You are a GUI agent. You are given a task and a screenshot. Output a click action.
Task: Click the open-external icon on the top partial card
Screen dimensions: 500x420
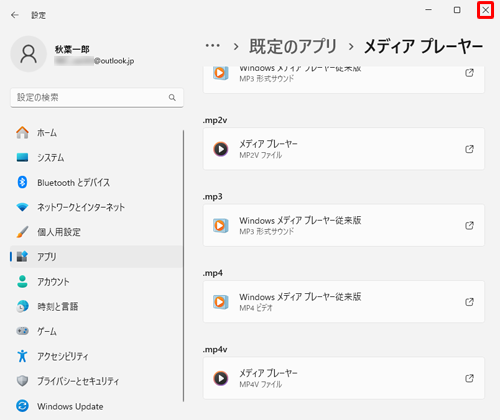coord(469,72)
